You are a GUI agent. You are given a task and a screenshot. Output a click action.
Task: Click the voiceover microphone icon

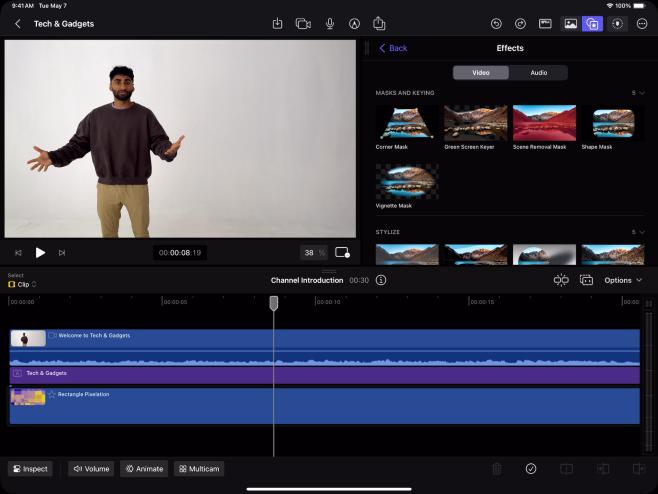pyautogui.click(x=328, y=23)
